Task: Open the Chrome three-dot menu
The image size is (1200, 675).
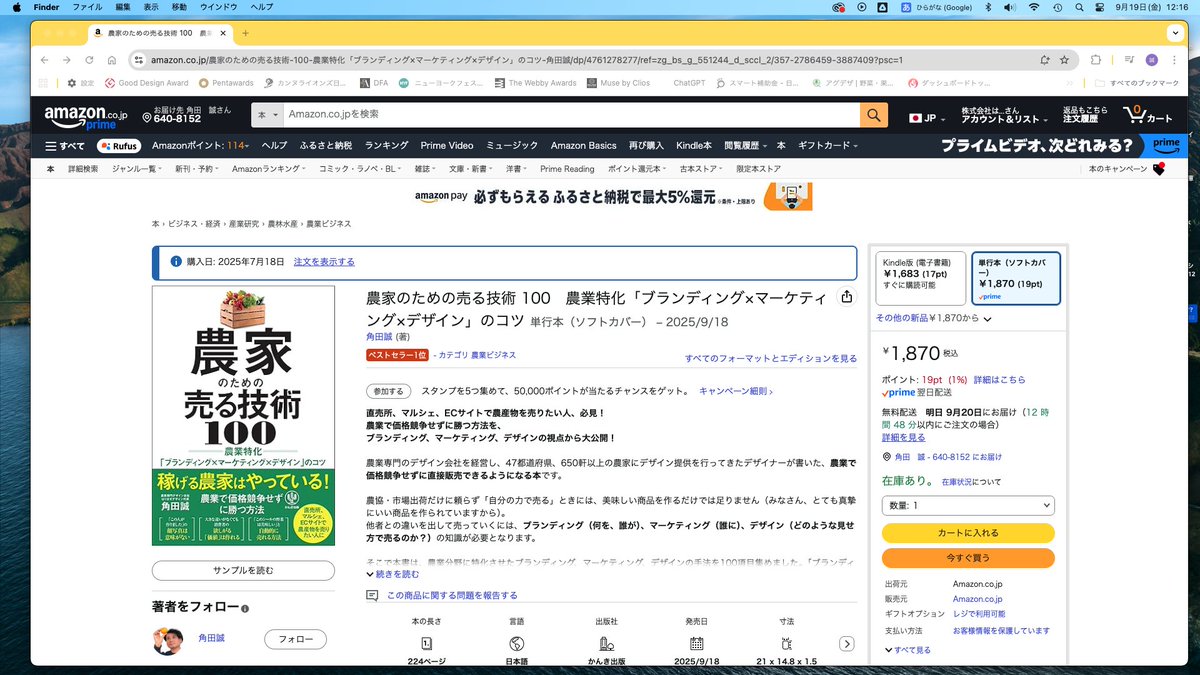Action: (x=1174, y=60)
